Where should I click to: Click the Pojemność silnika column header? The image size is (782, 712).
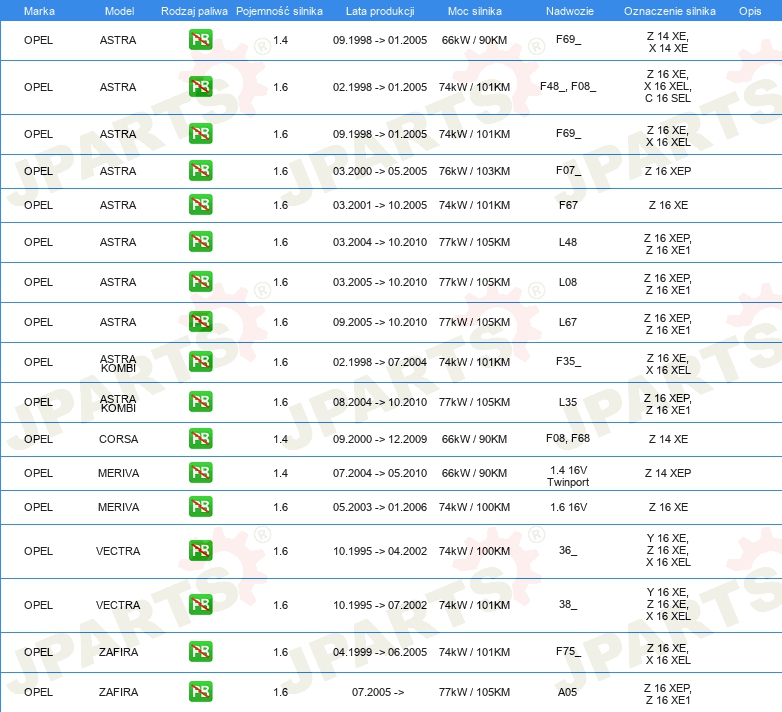pyautogui.click(x=279, y=11)
